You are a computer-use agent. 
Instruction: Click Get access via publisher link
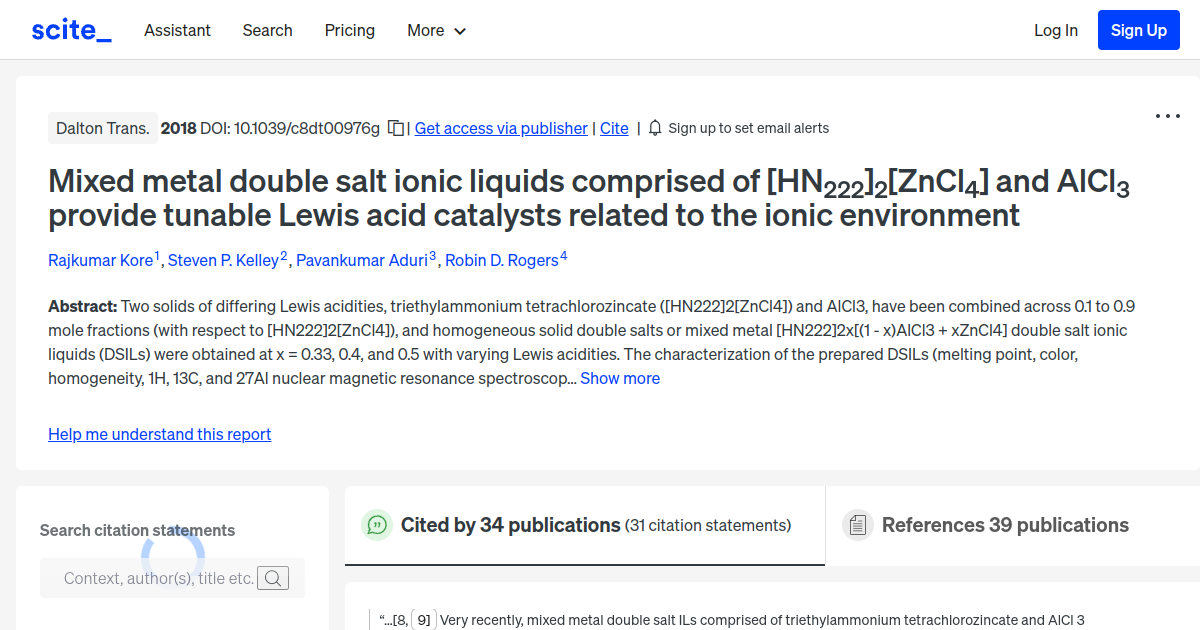coord(500,128)
